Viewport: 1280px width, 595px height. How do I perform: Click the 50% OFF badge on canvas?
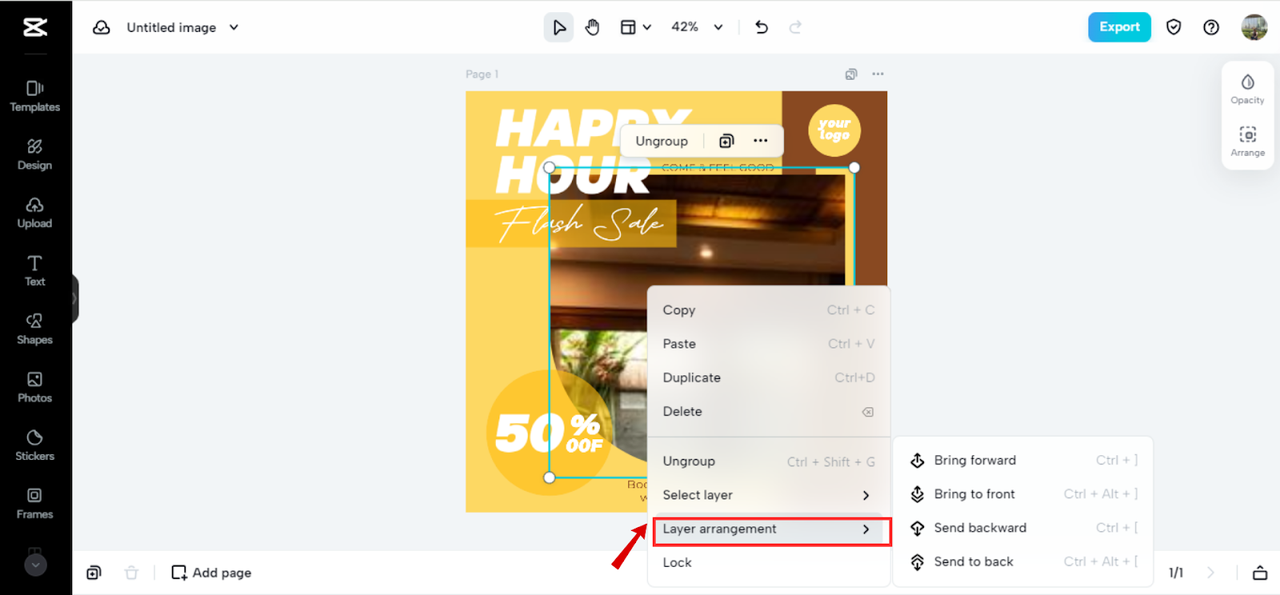pyautogui.click(x=548, y=433)
